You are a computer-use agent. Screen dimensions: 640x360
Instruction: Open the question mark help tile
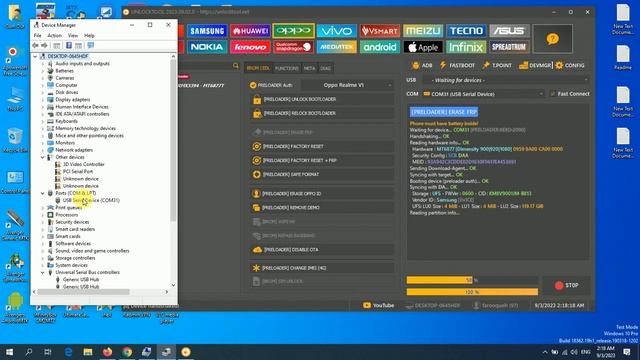[x=552, y=39]
